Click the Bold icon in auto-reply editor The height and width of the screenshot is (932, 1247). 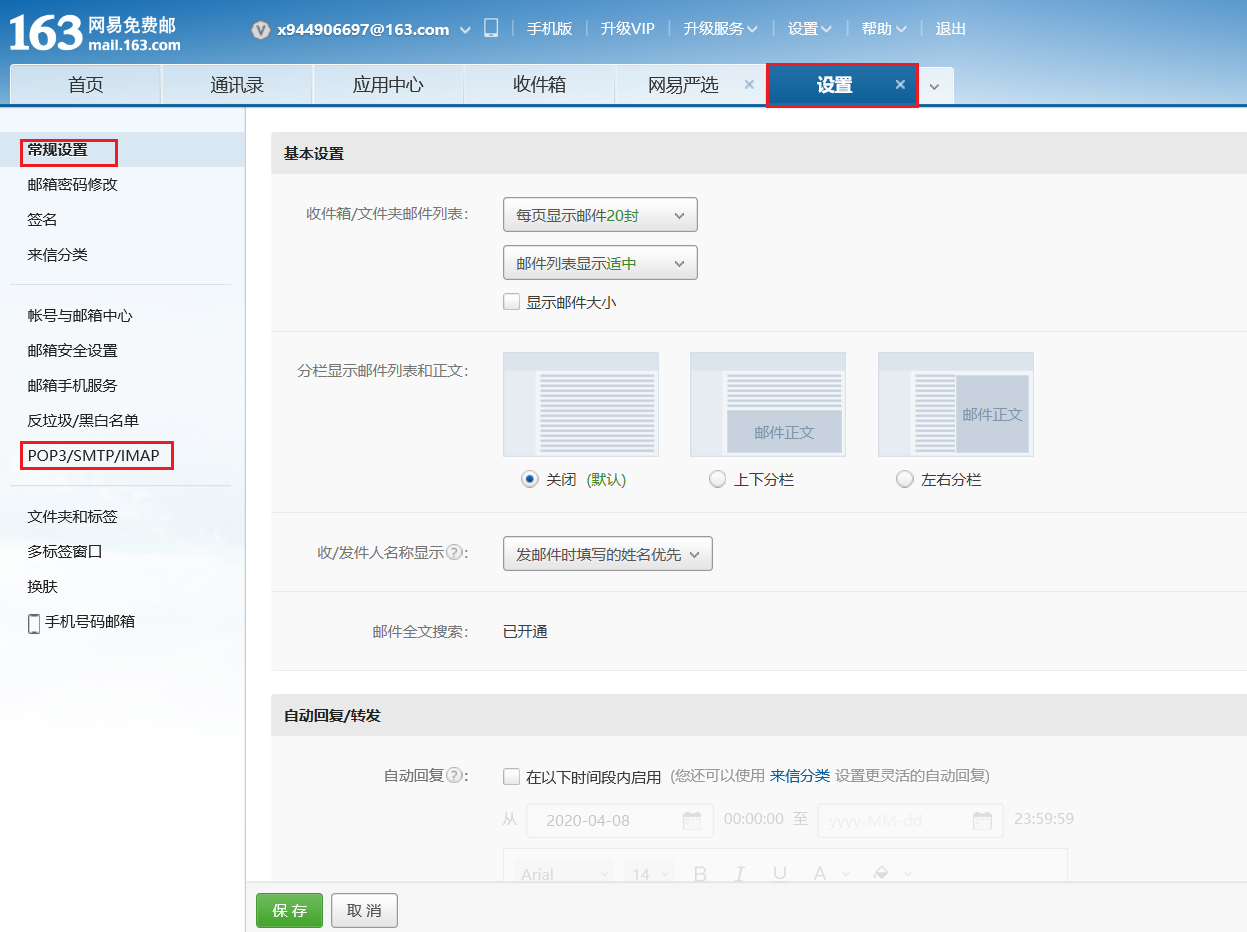[x=700, y=874]
